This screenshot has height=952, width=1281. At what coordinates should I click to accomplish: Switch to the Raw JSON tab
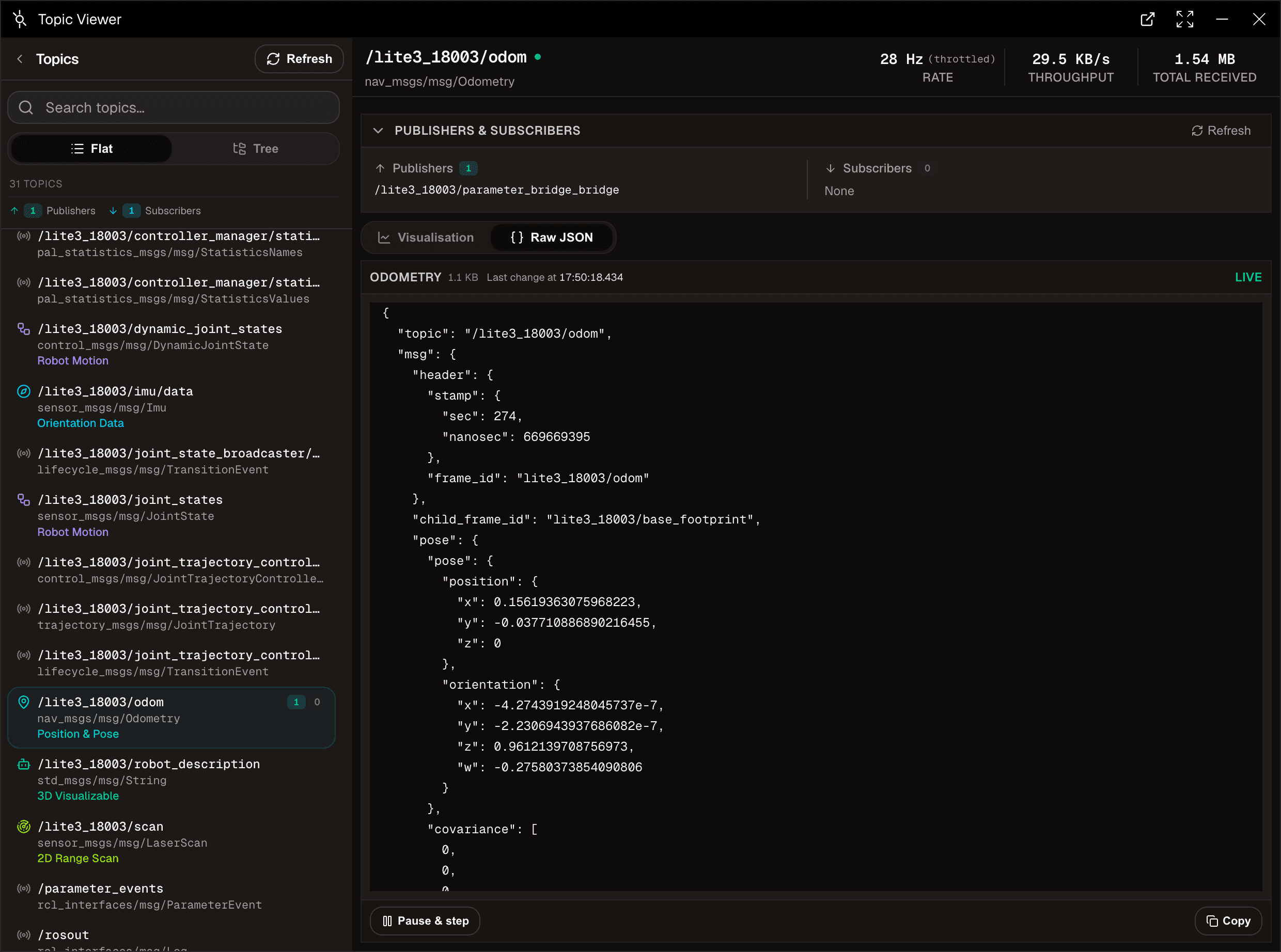click(x=552, y=237)
